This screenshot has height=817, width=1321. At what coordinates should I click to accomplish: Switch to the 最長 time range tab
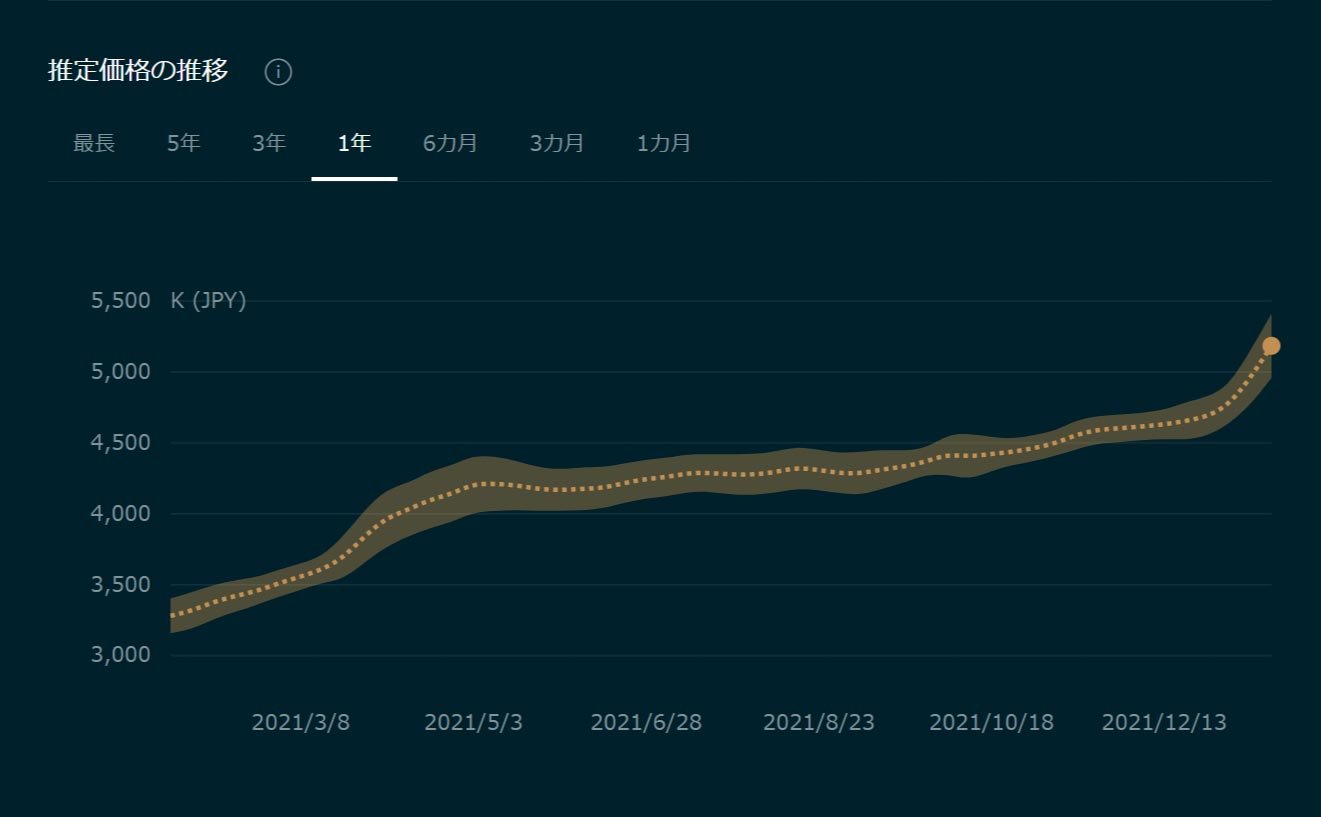tap(94, 143)
